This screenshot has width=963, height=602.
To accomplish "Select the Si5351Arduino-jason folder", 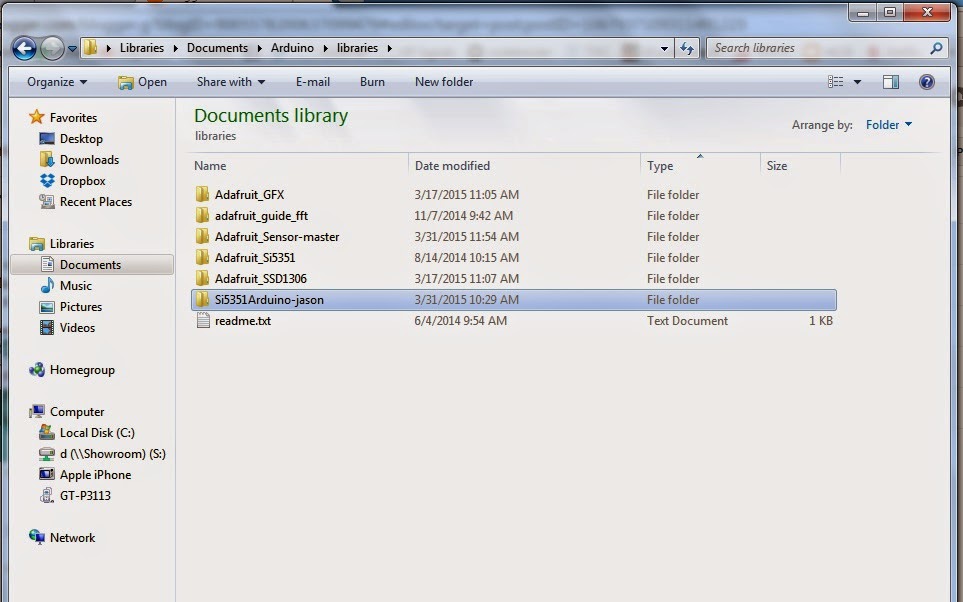I will click(x=513, y=300).
